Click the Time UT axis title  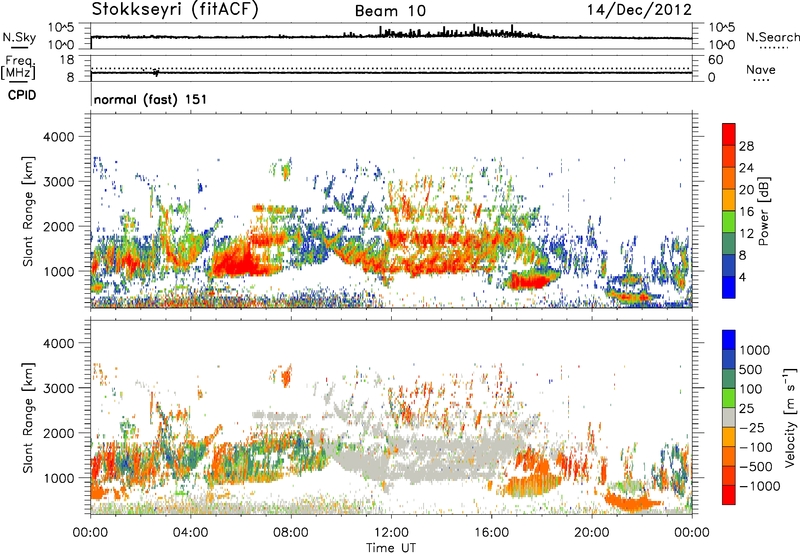pyautogui.click(x=391, y=548)
